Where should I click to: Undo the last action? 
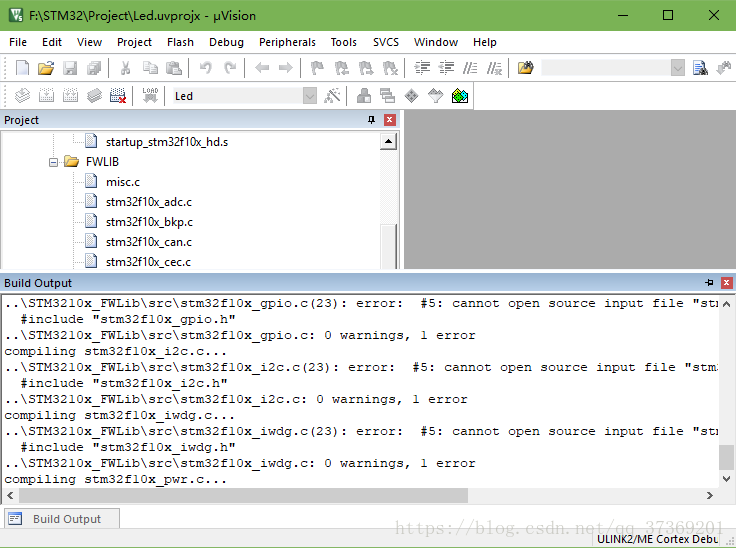206,68
